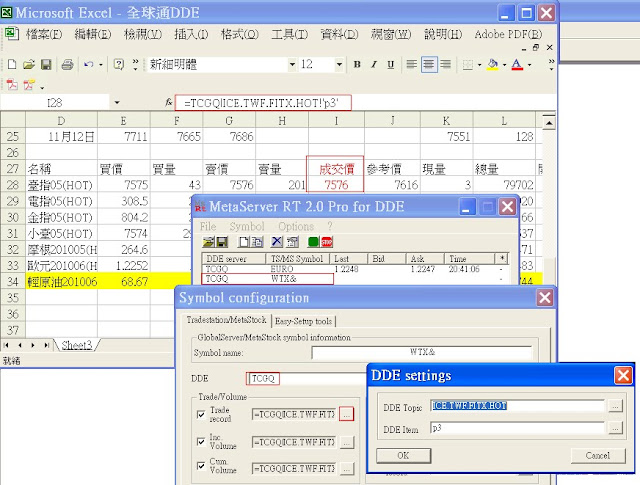
Task: Open file icon in MetaServer toolbar
Action: tap(209, 242)
